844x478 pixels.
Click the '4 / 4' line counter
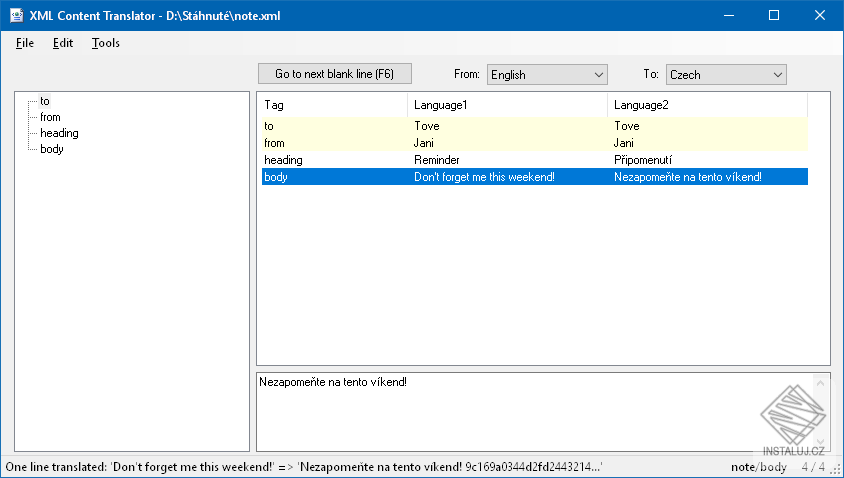tap(813, 467)
